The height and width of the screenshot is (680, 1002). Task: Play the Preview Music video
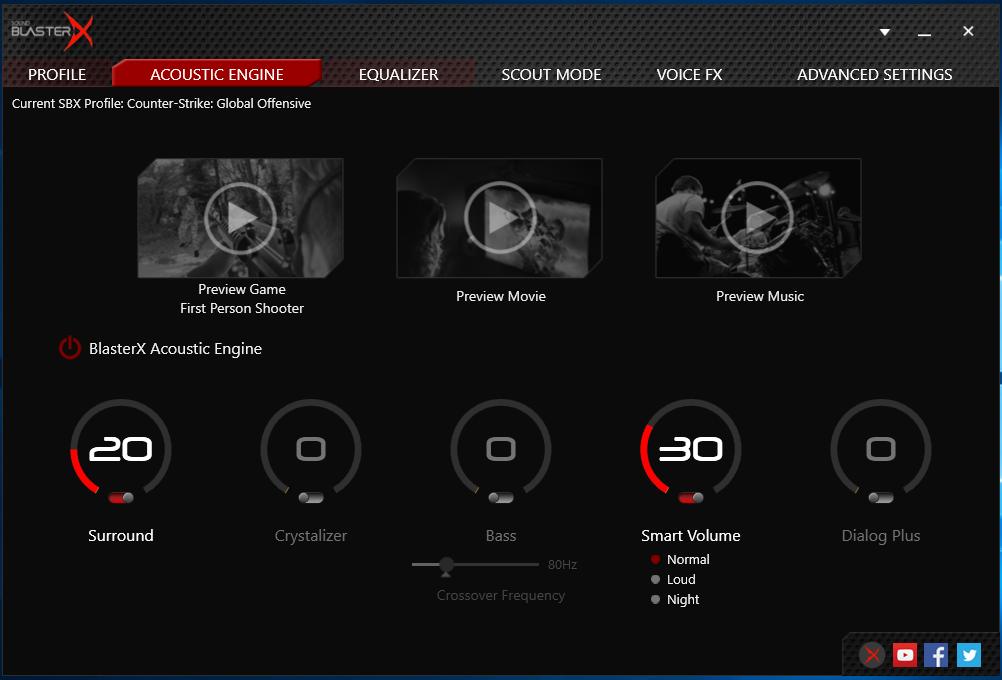(759, 218)
